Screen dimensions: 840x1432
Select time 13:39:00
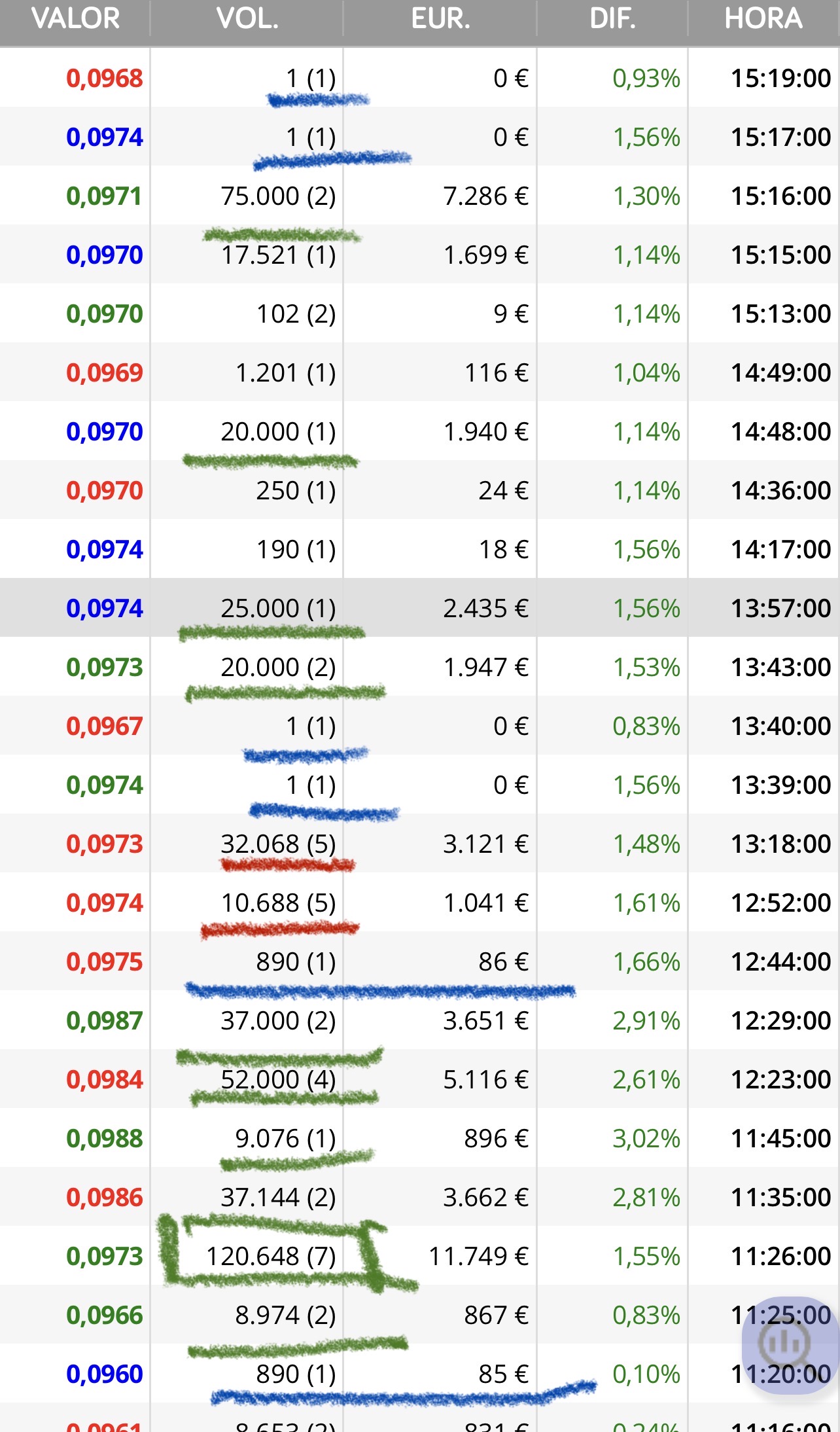point(780,785)
